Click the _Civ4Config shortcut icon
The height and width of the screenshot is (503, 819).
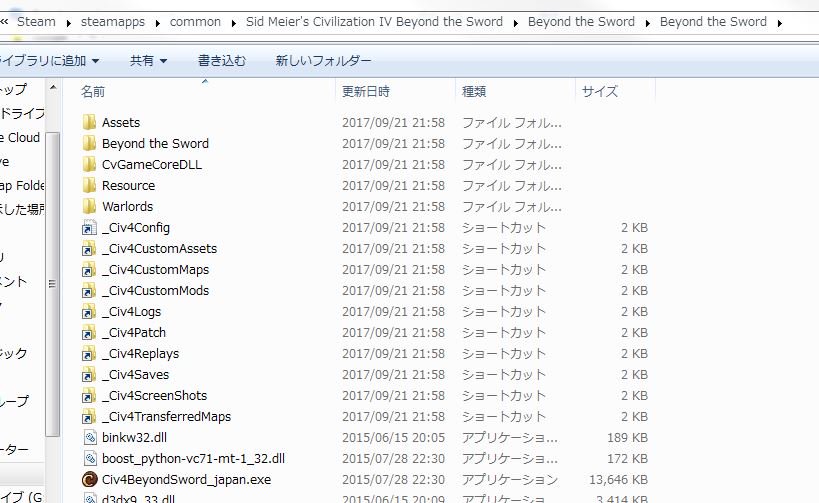pyautogui.click(x=89, y=228)
